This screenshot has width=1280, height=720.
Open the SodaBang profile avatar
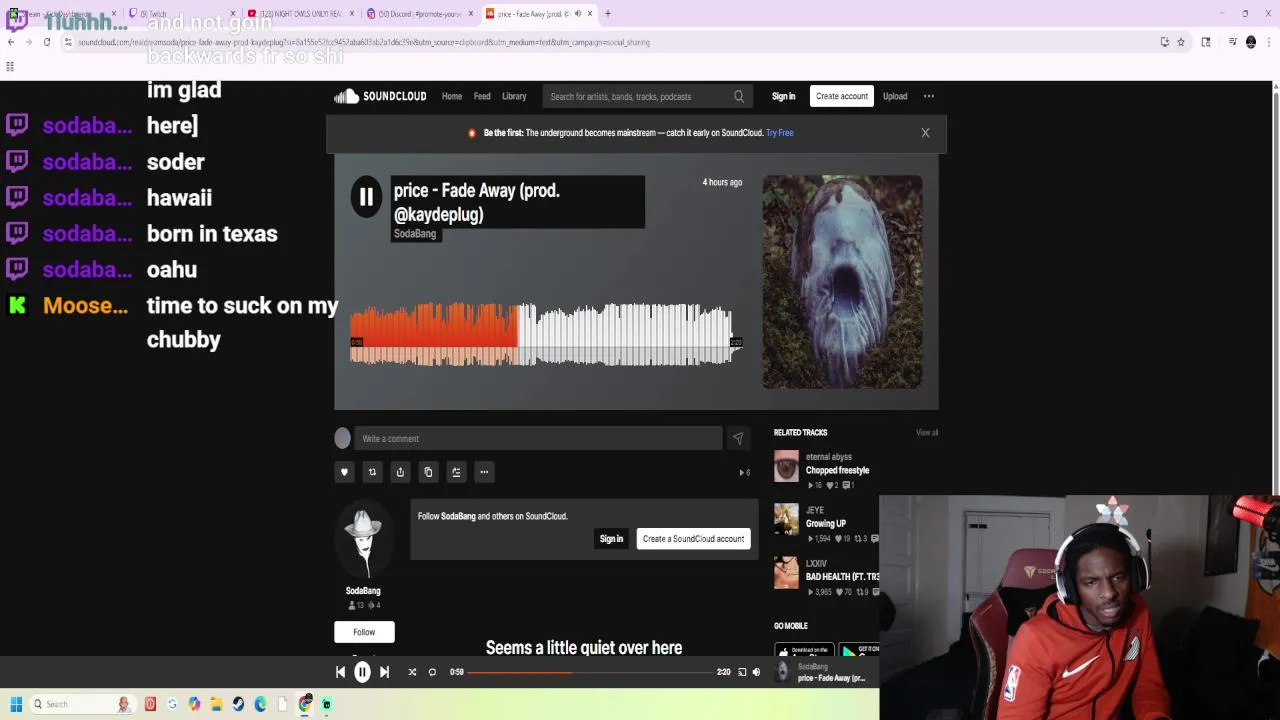coord(363,541)
